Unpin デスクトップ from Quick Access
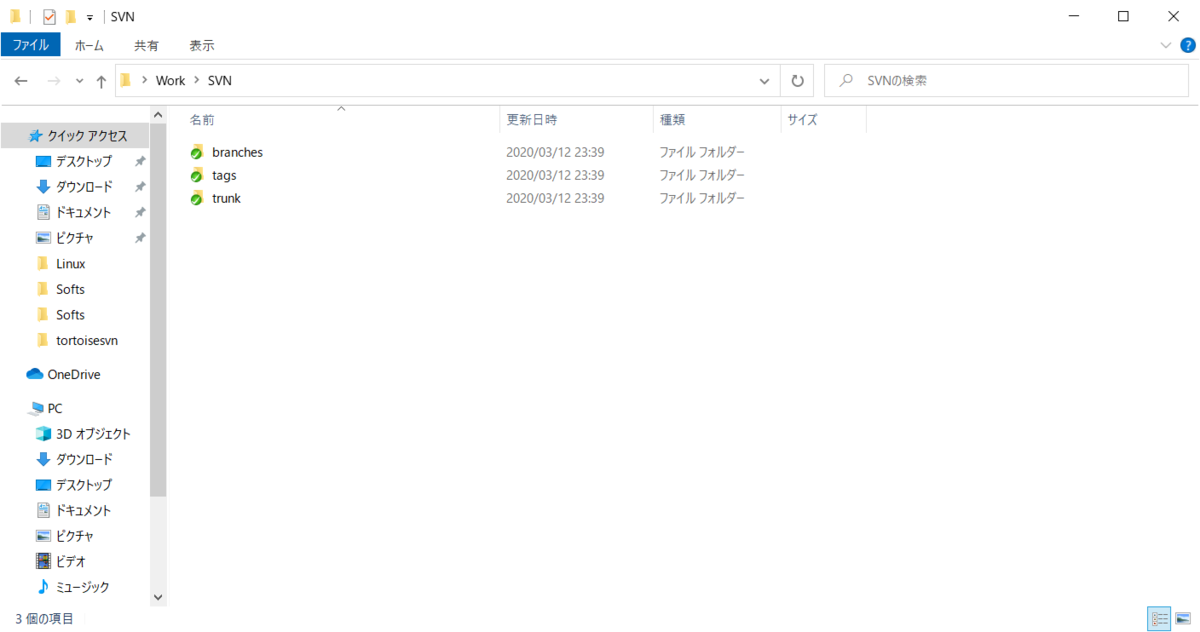Screen dimensions: 1200x632 point(139,161)
